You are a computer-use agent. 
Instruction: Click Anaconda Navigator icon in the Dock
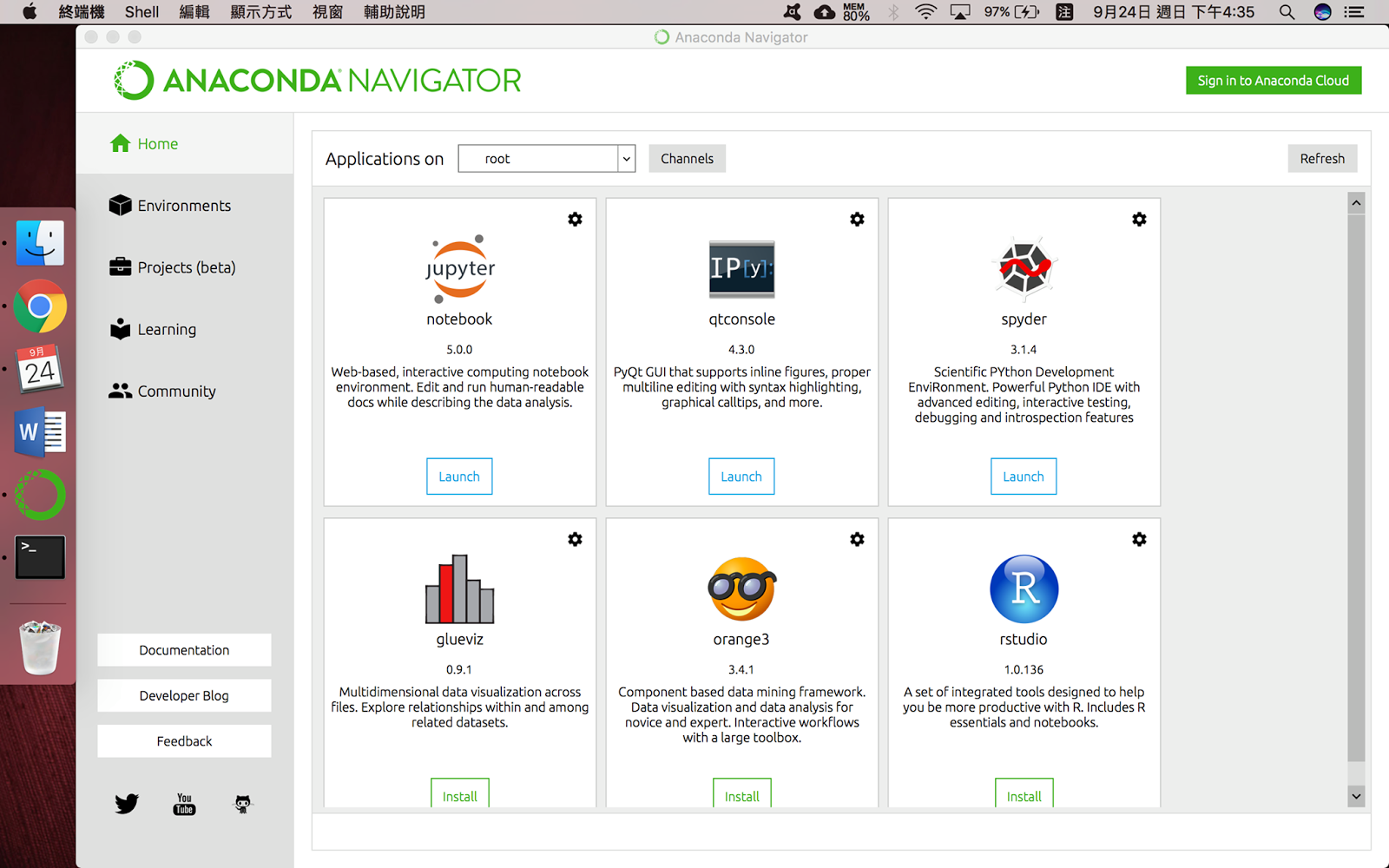click(x=40, y=495)
